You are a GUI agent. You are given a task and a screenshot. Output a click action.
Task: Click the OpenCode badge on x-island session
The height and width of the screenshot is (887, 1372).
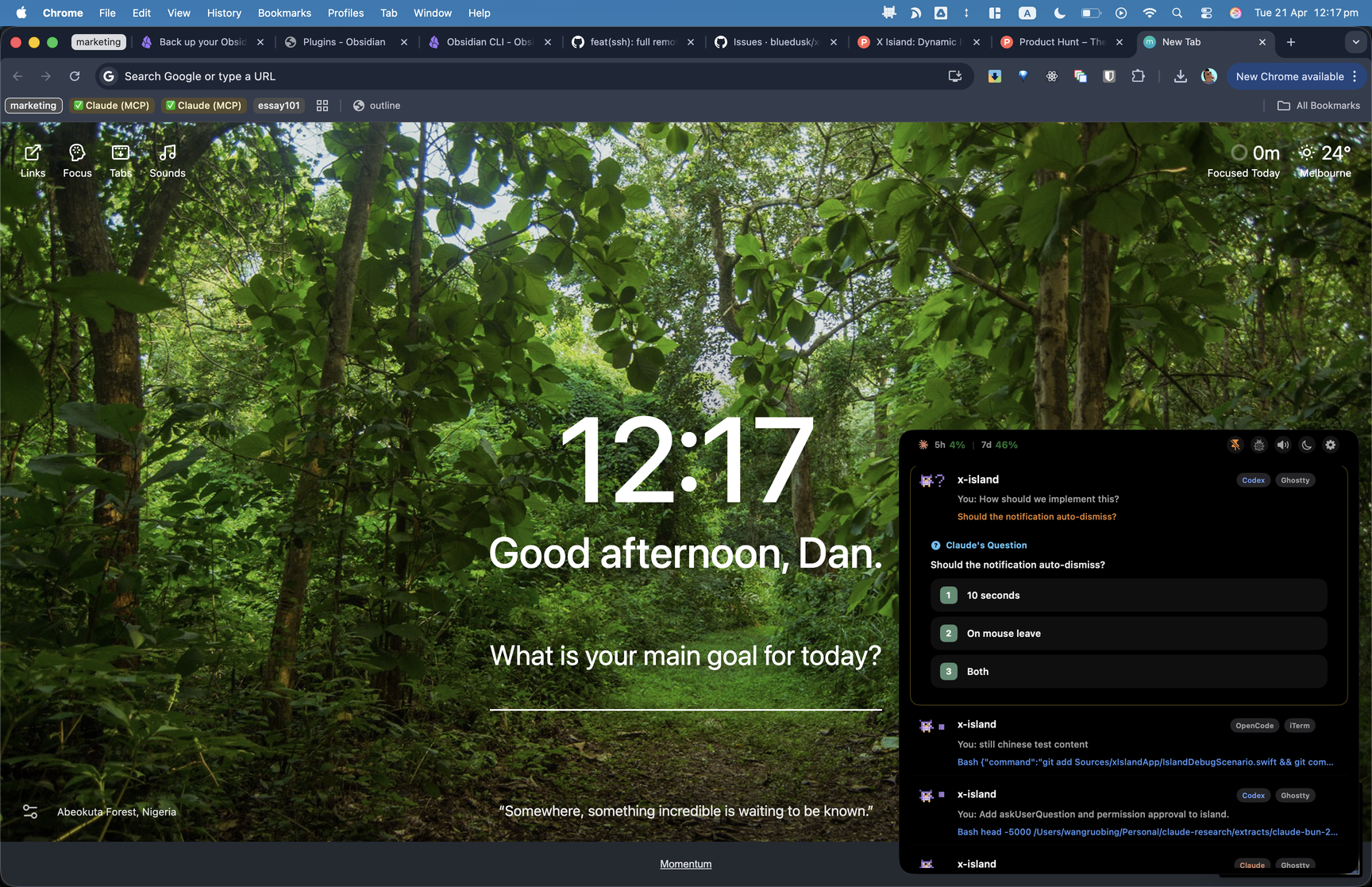point(1254,726)
